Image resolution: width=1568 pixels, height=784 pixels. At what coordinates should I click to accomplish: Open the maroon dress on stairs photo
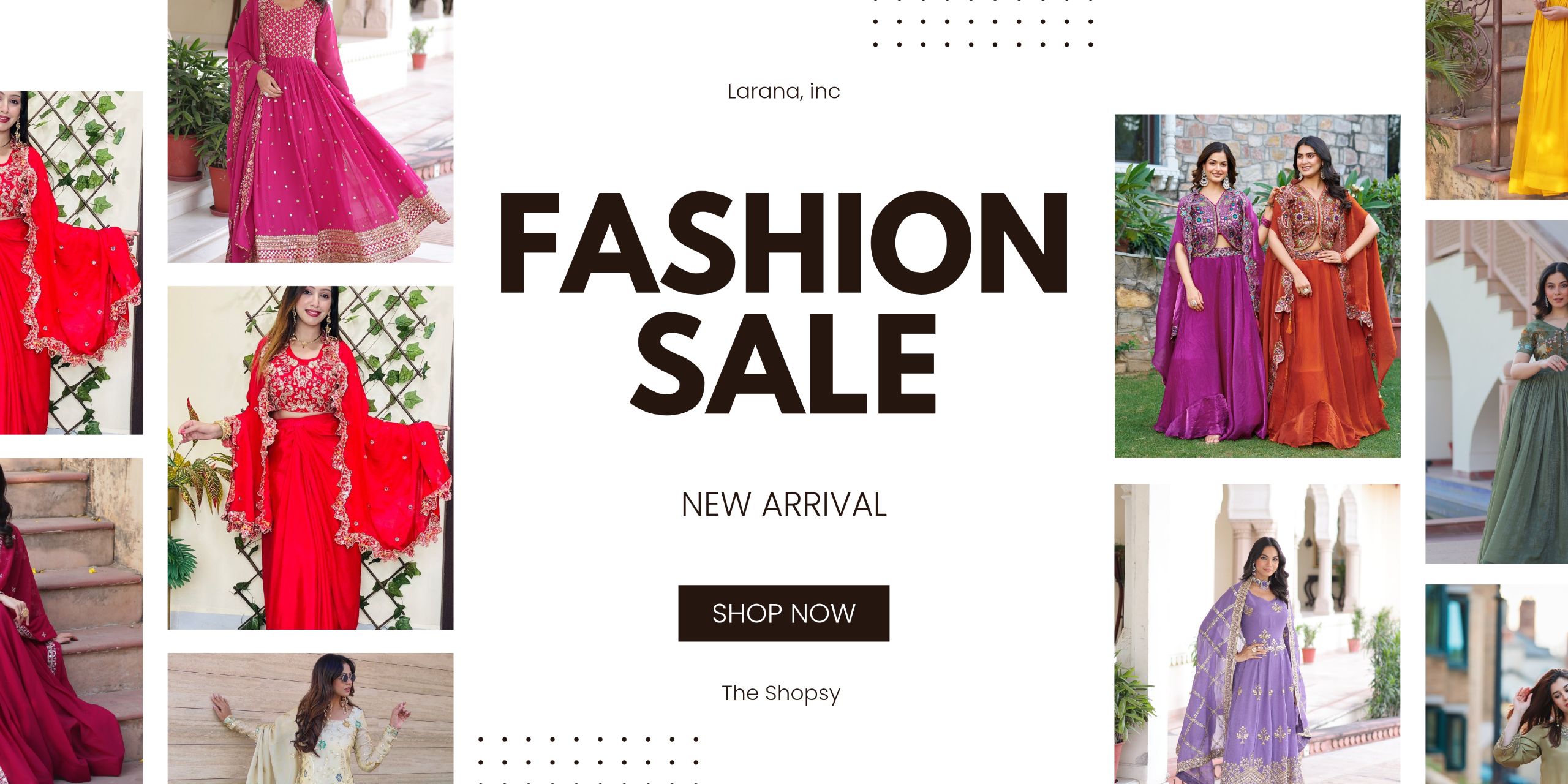71,621
